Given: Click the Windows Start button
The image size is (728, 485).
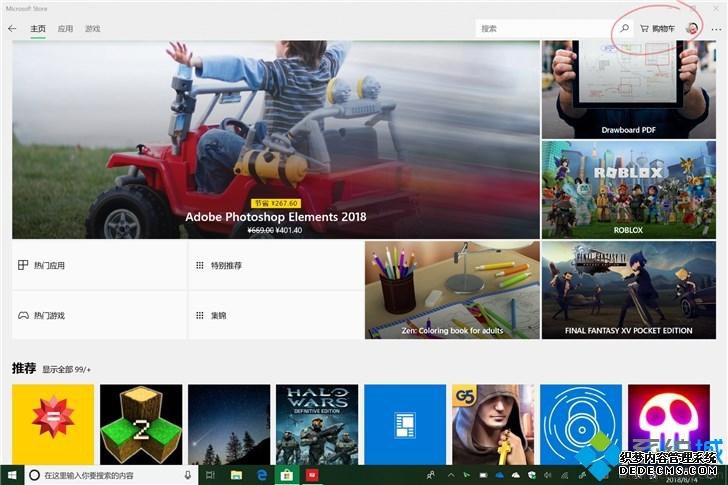Looking at the screenshot, I should 12,475.
